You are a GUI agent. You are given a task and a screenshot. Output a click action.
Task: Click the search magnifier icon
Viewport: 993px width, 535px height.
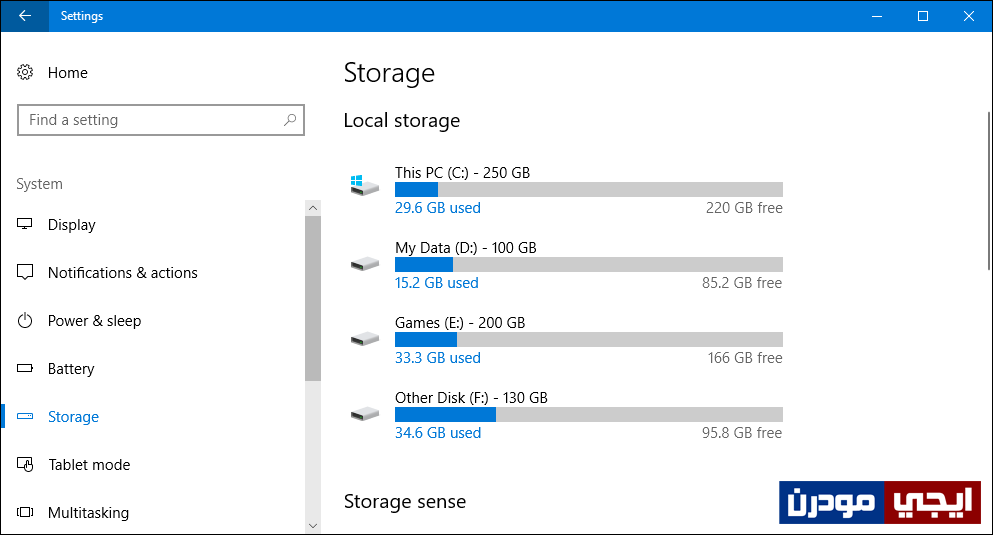coord(290,120)
